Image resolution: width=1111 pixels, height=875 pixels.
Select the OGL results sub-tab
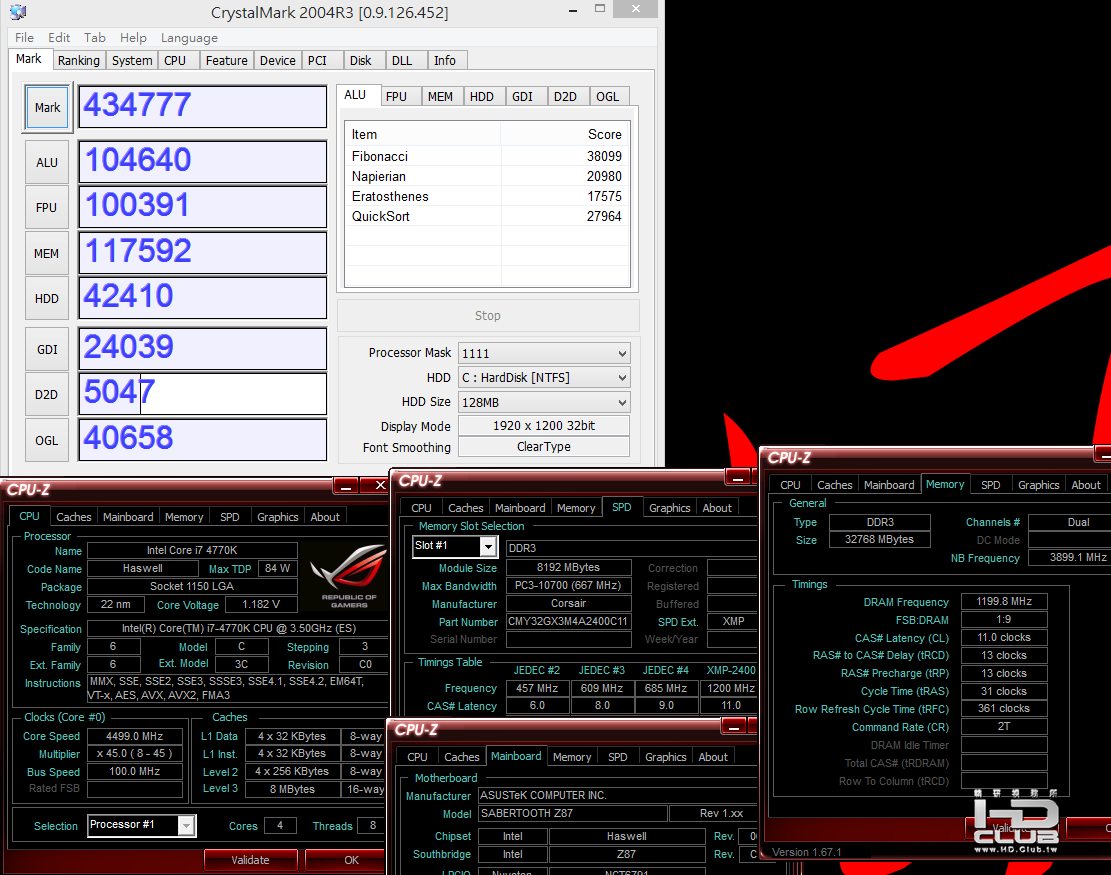point(607,96)
